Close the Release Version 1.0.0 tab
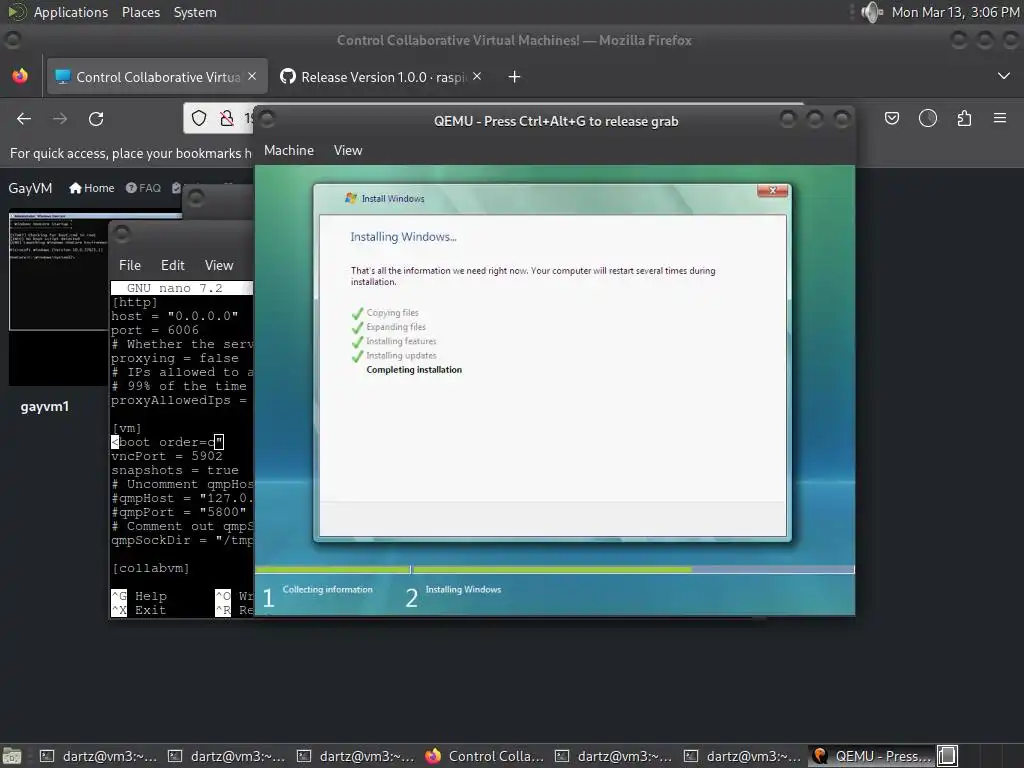Viewport: 1024px width, 768px height. point(477,76)
